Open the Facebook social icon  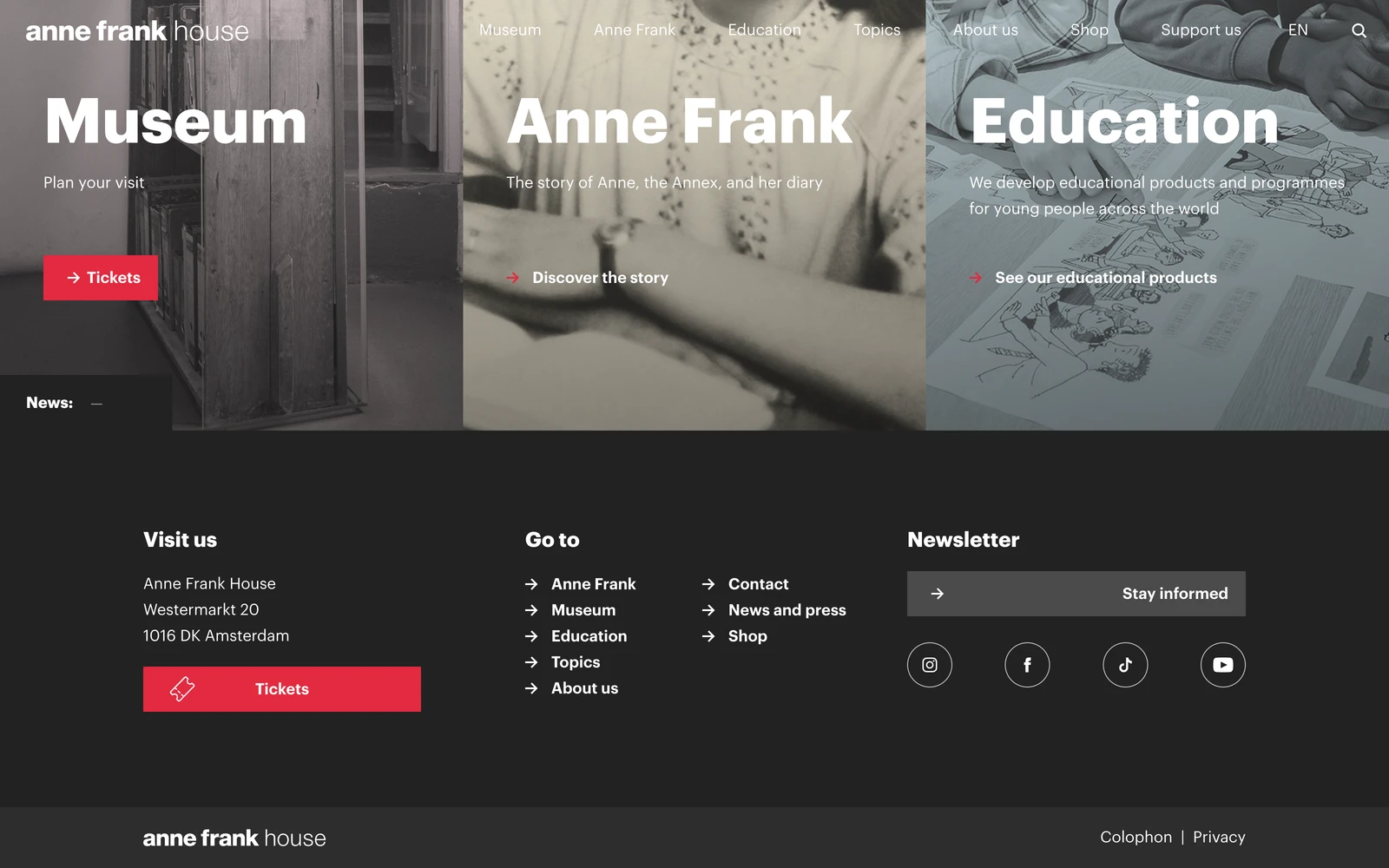pyautogui.click(x=1027, y=665)
